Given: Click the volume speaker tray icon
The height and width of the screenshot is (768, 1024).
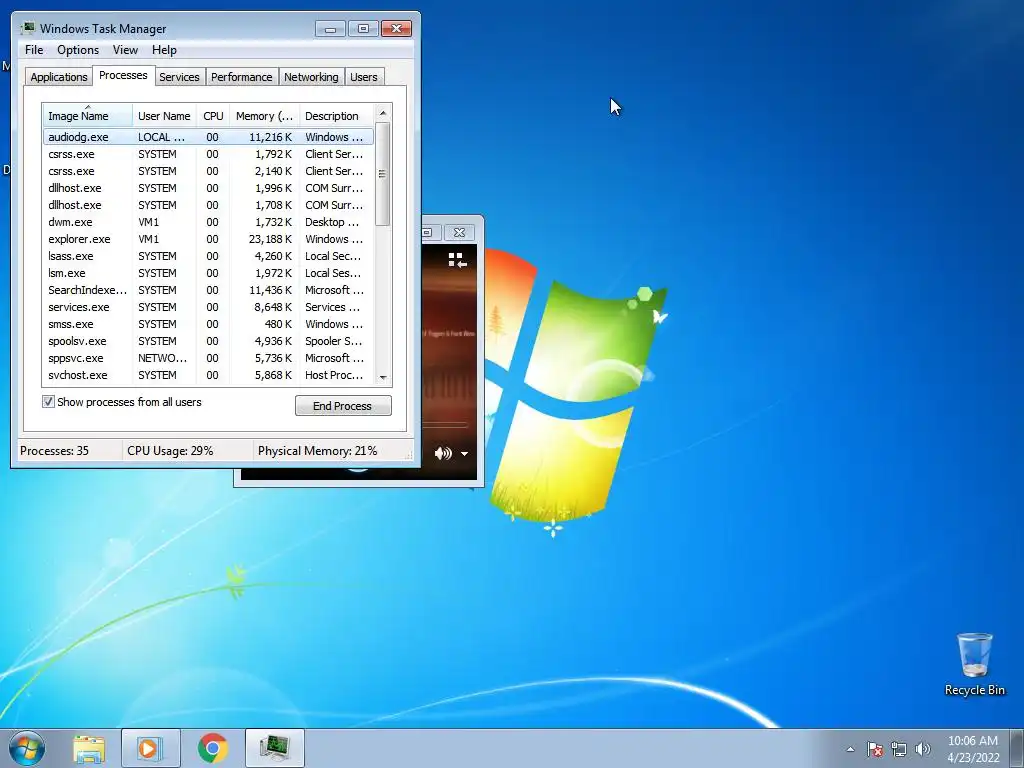Looking at the screenshot, I should point(923,749).
